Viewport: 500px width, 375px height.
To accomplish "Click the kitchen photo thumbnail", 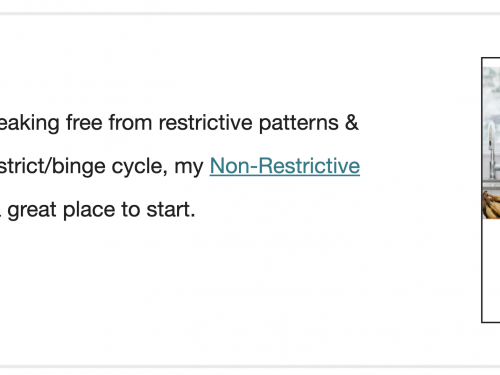I will pyautogui.click(x=491, y=143).
